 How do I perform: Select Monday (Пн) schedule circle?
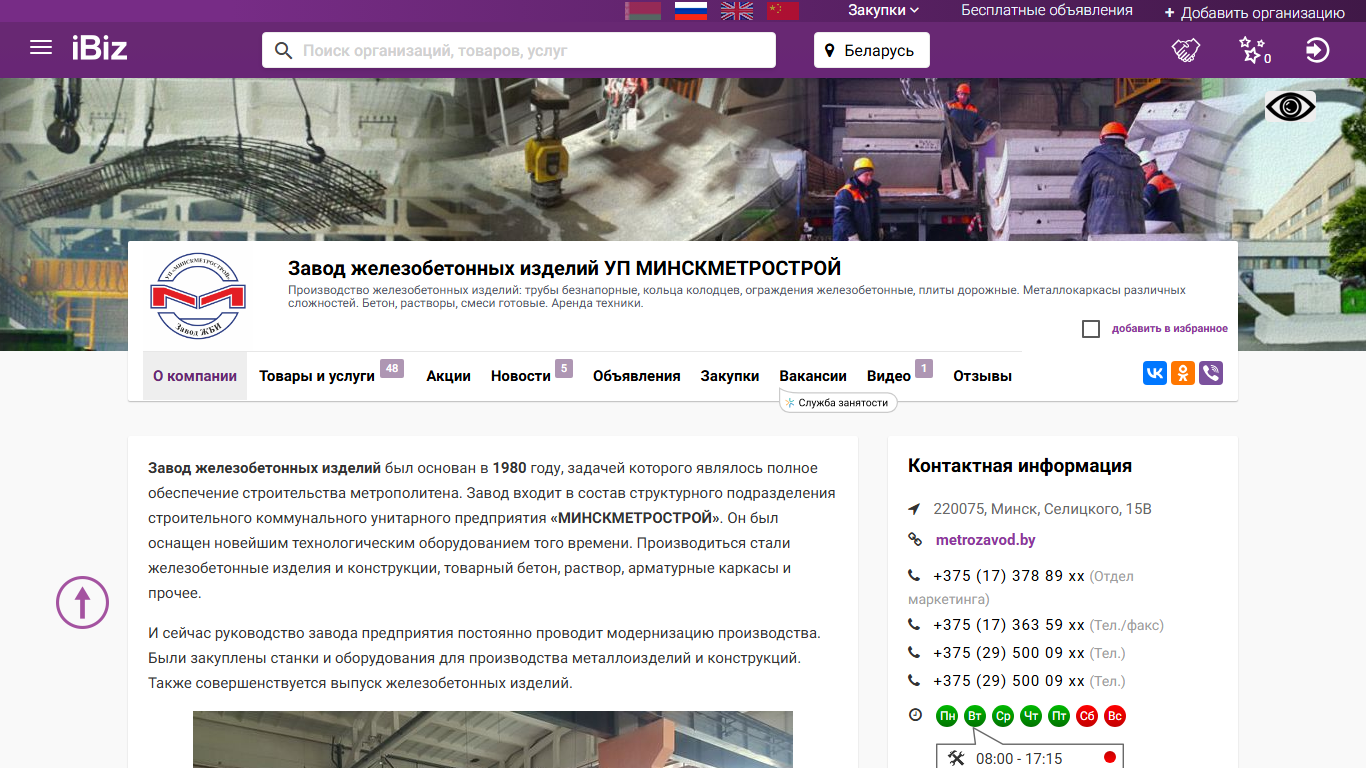(947, 716)
